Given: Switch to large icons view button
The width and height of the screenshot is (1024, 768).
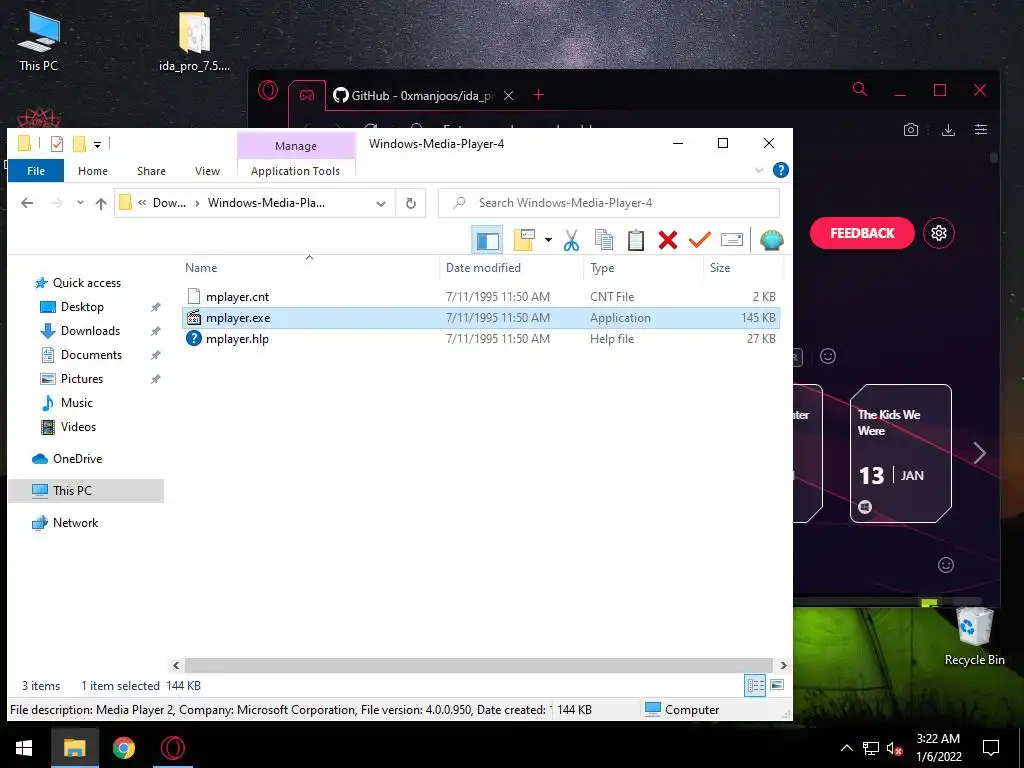Looking at the screenshot, I should tap(776, 685).
